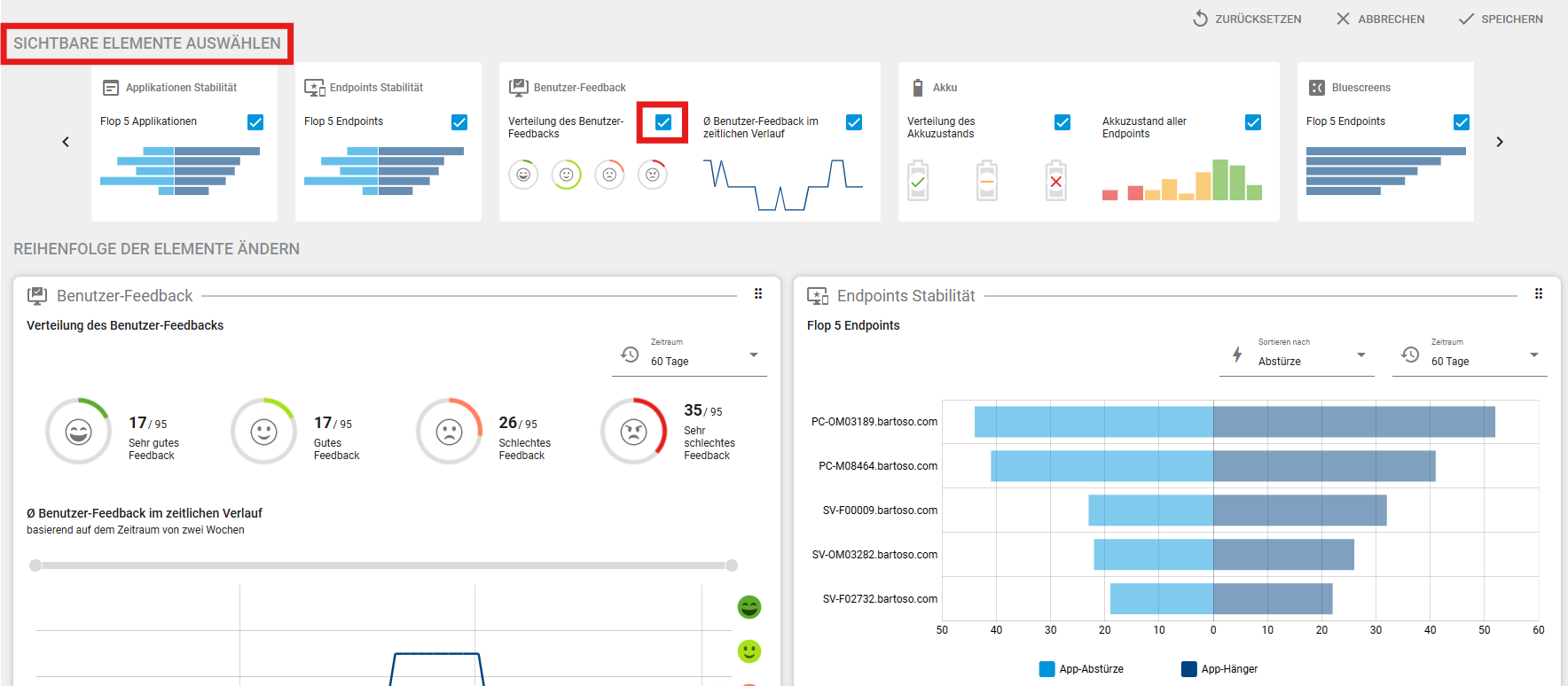The width and height of the screenshot is (1568, 686).
Task: Click the App-Hänger legend entry
Action: point(1219,669)
